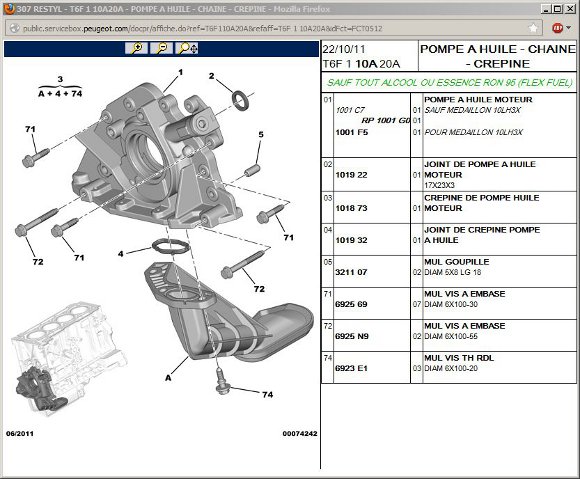
Task: Maximize the Firefox window
Action: pos(558,9)
